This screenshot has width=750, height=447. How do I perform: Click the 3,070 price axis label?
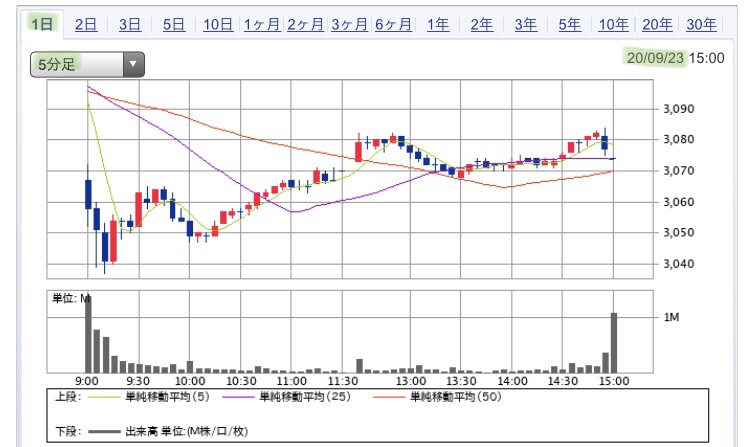[x=679, y=171]
